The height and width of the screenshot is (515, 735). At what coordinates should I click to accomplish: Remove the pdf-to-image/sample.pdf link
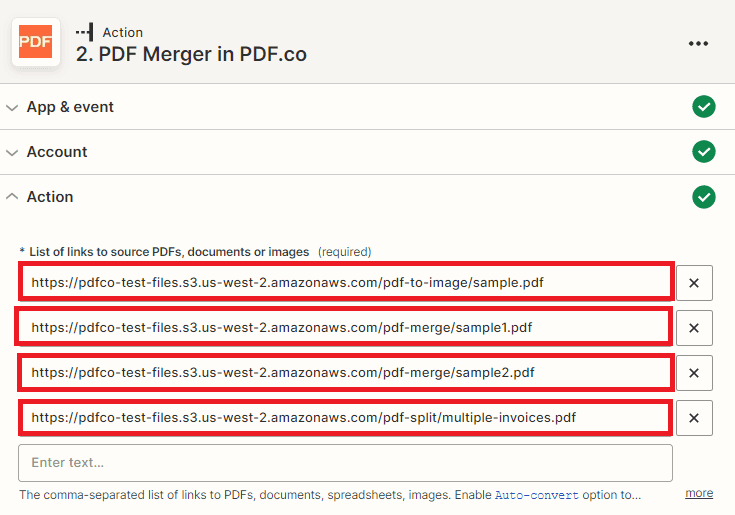(694, 283)
